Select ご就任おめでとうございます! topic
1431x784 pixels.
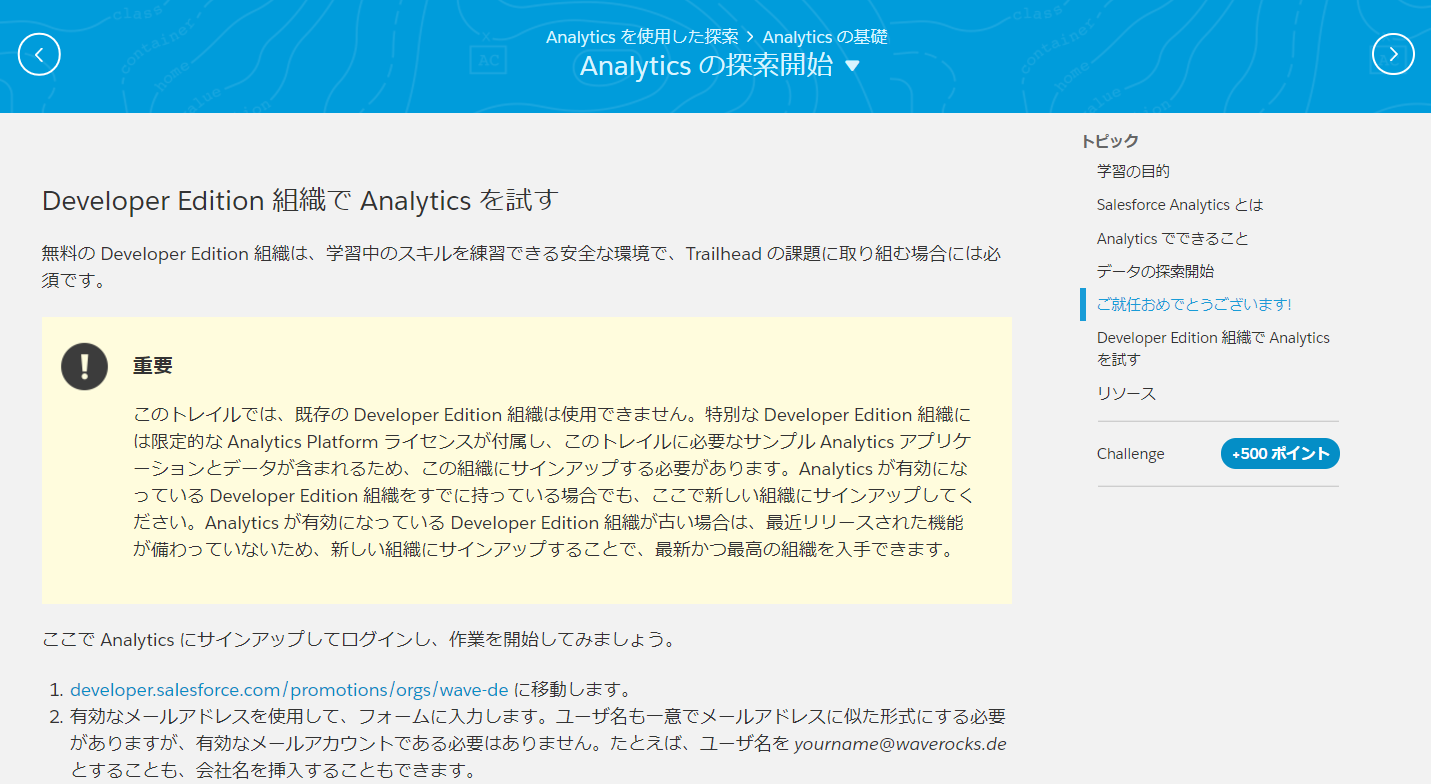[1194, 305]
